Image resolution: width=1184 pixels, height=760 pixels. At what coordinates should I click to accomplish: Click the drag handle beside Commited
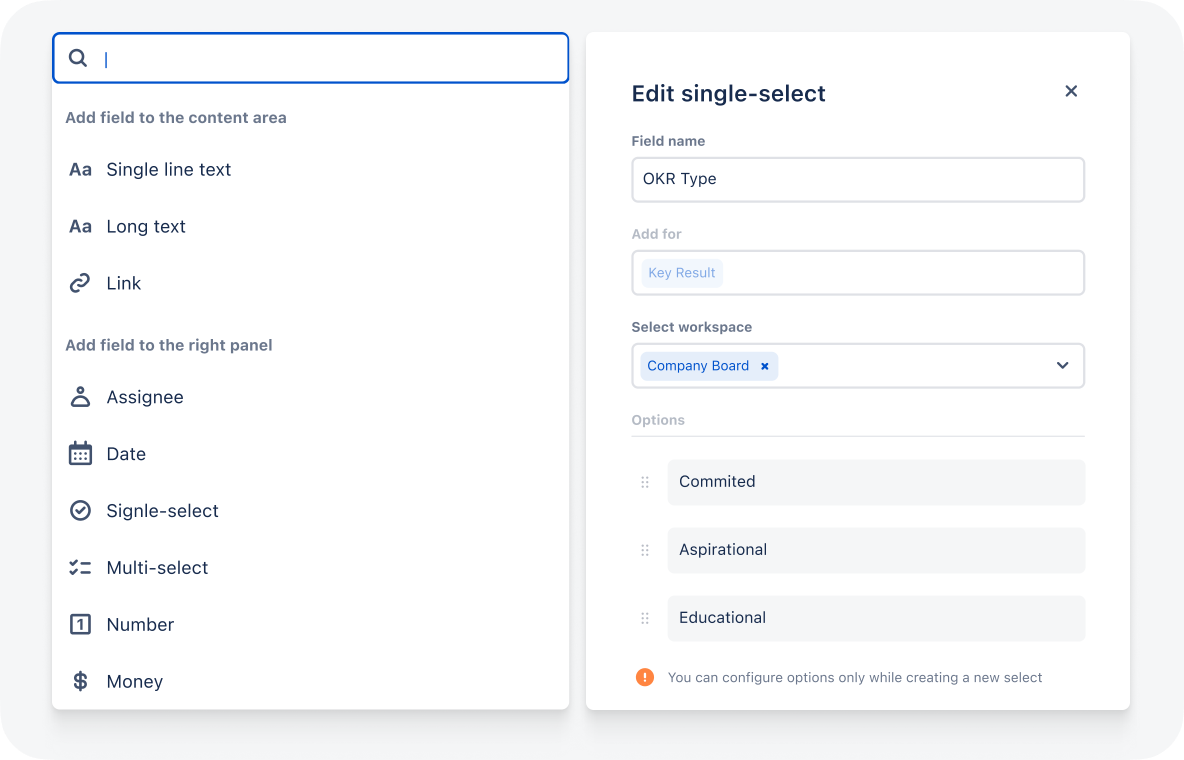(645, 482)
